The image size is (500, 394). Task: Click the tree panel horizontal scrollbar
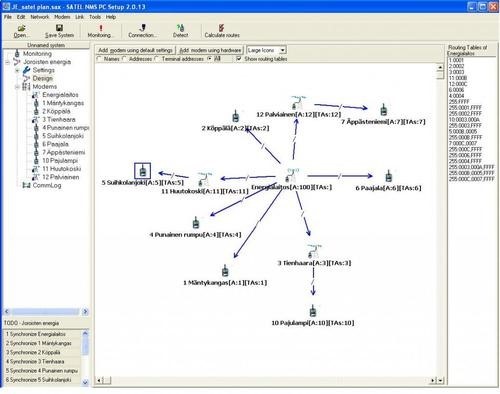[46, 312]
